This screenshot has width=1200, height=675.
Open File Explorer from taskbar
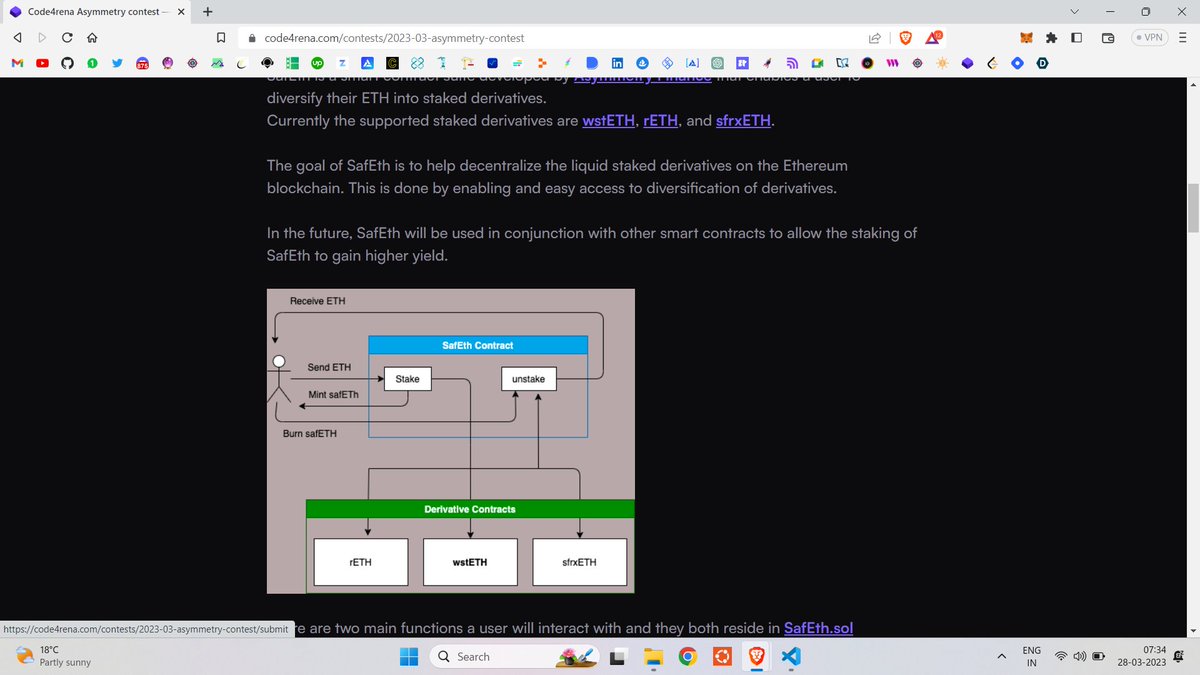[x=653, y=657]
